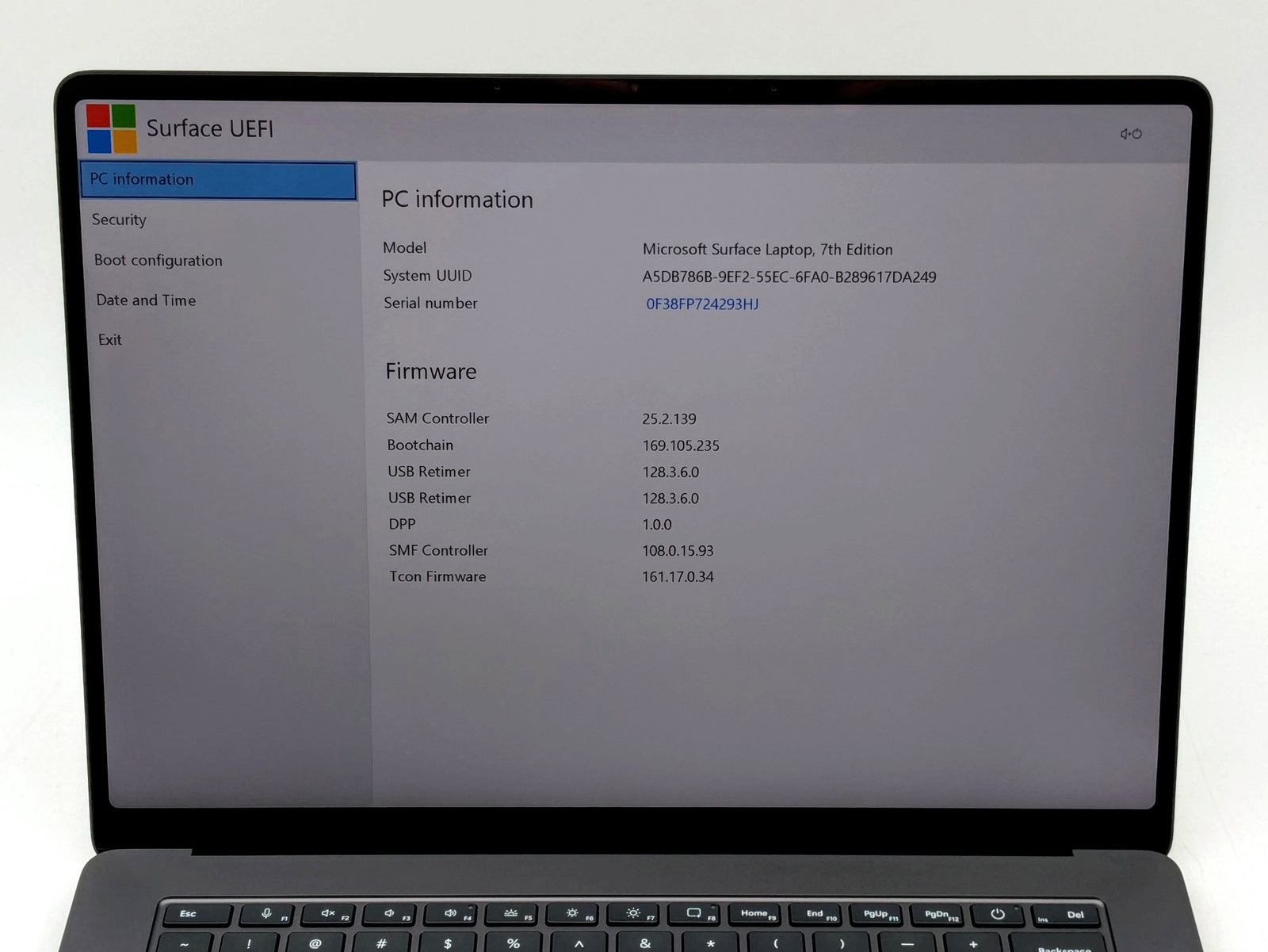Click the Firmware section heading

click(x=431, y=372)
